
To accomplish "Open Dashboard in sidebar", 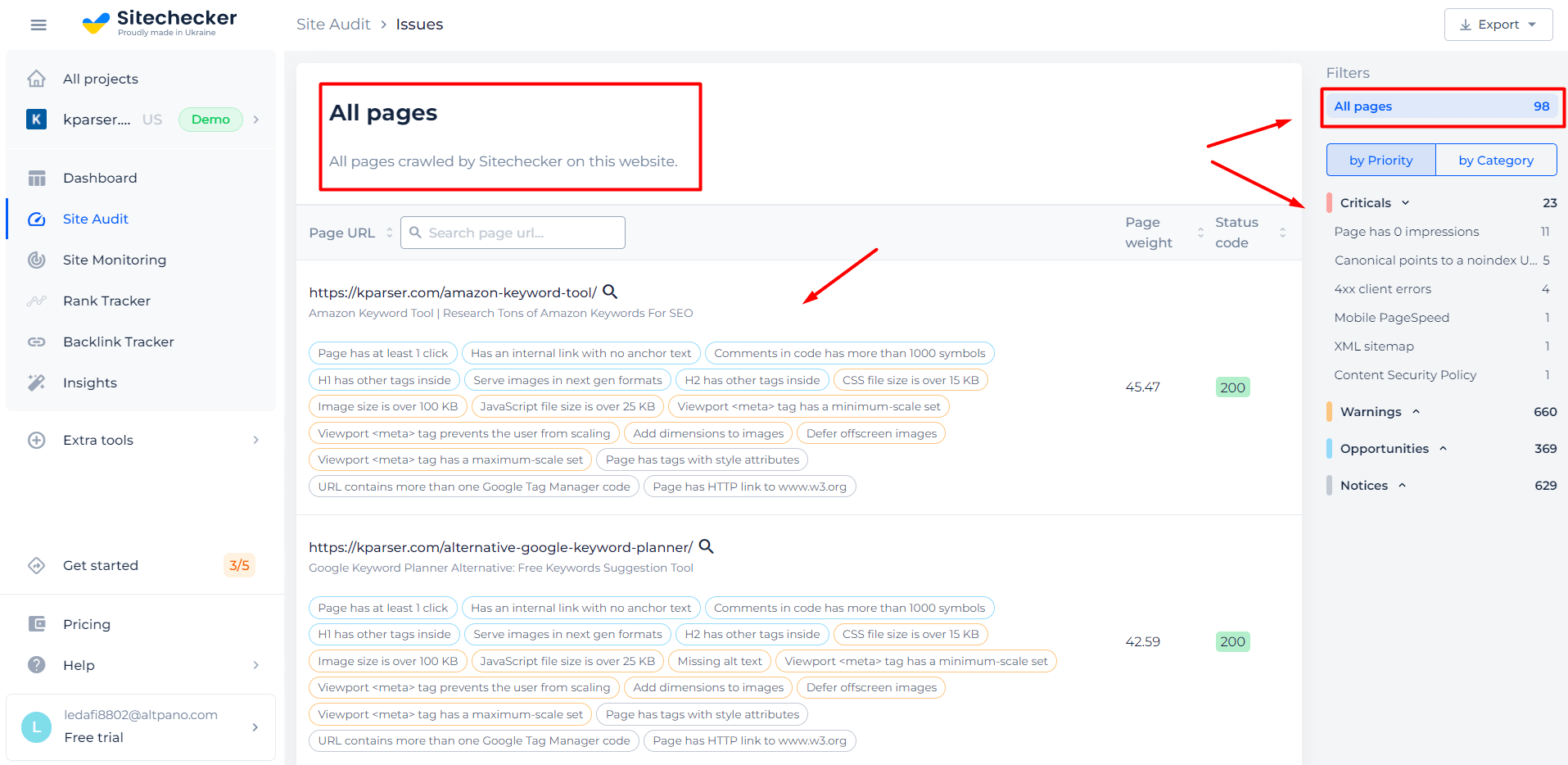I will (100, 178).
